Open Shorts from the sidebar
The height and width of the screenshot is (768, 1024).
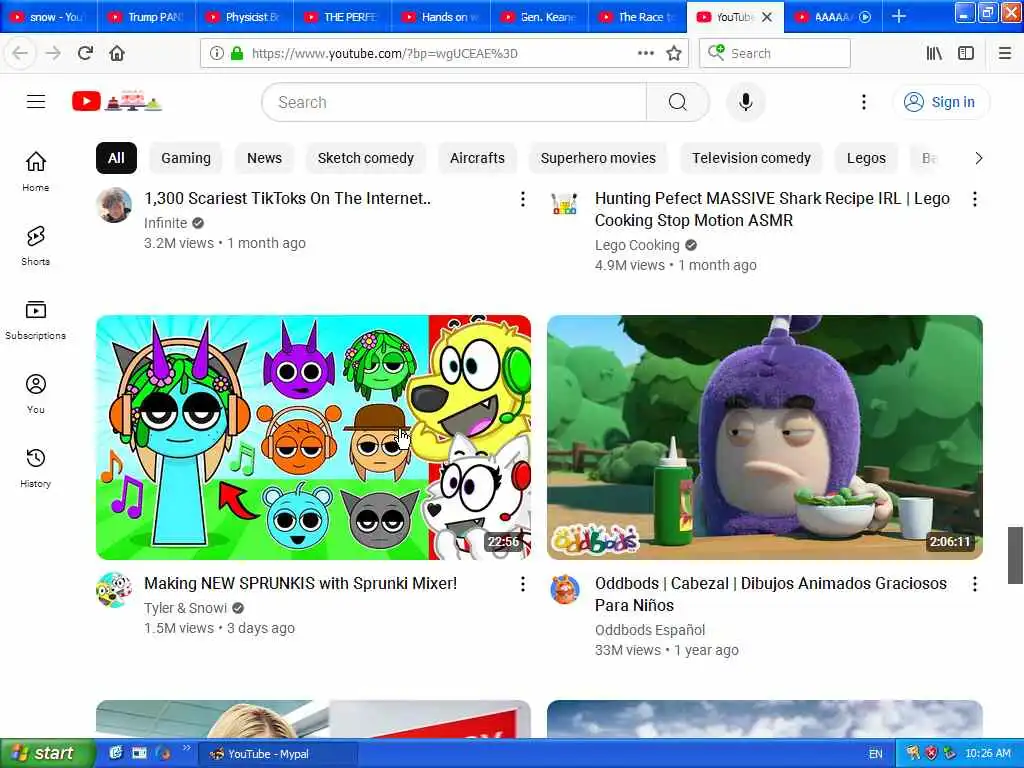[35, 246]
